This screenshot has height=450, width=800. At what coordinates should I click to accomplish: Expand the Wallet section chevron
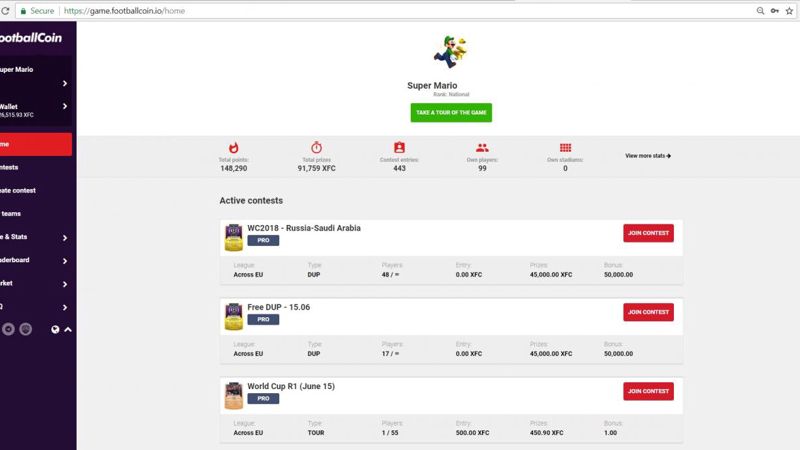(x=65, y=106)
